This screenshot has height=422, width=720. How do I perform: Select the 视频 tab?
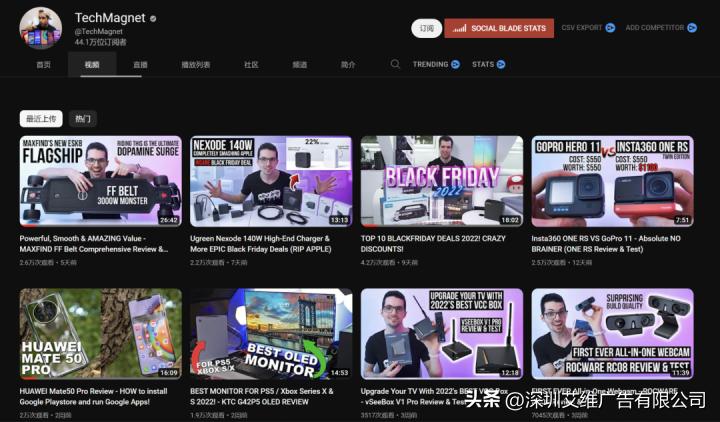[92, 65]
